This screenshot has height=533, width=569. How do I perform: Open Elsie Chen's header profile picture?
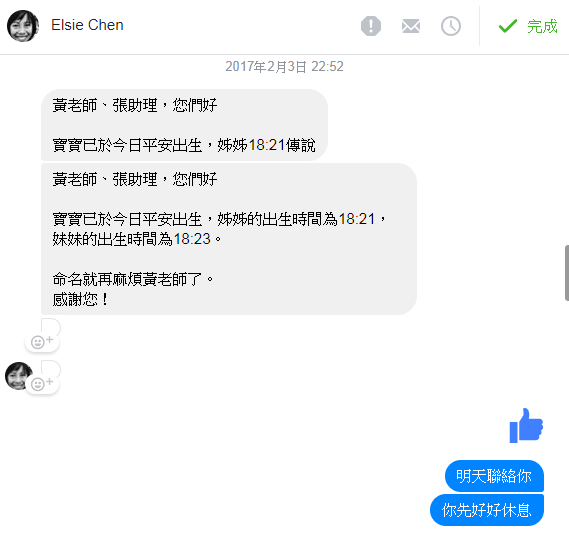coord(22,26)
